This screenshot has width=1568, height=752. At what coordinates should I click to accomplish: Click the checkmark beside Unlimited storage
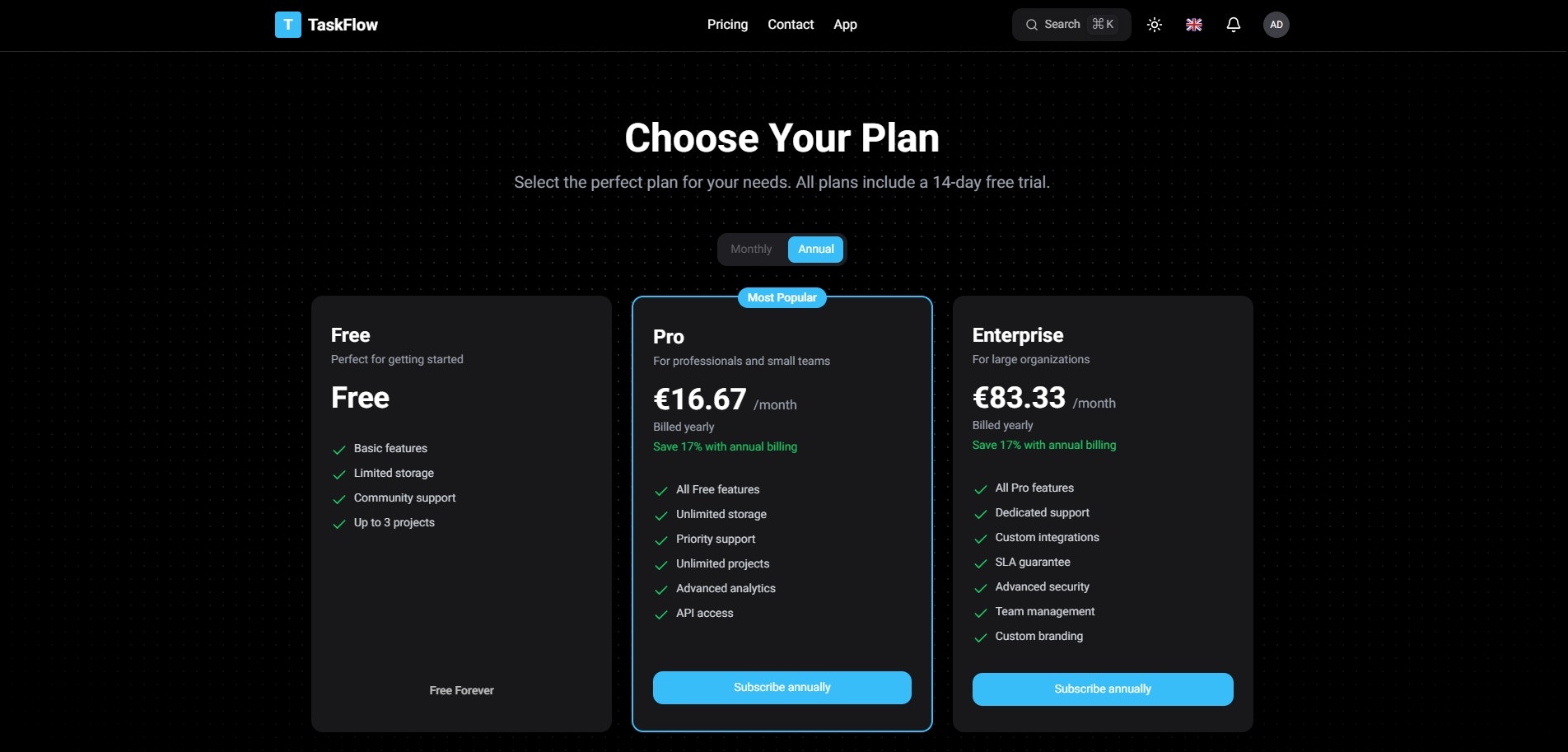coord(662,516)
